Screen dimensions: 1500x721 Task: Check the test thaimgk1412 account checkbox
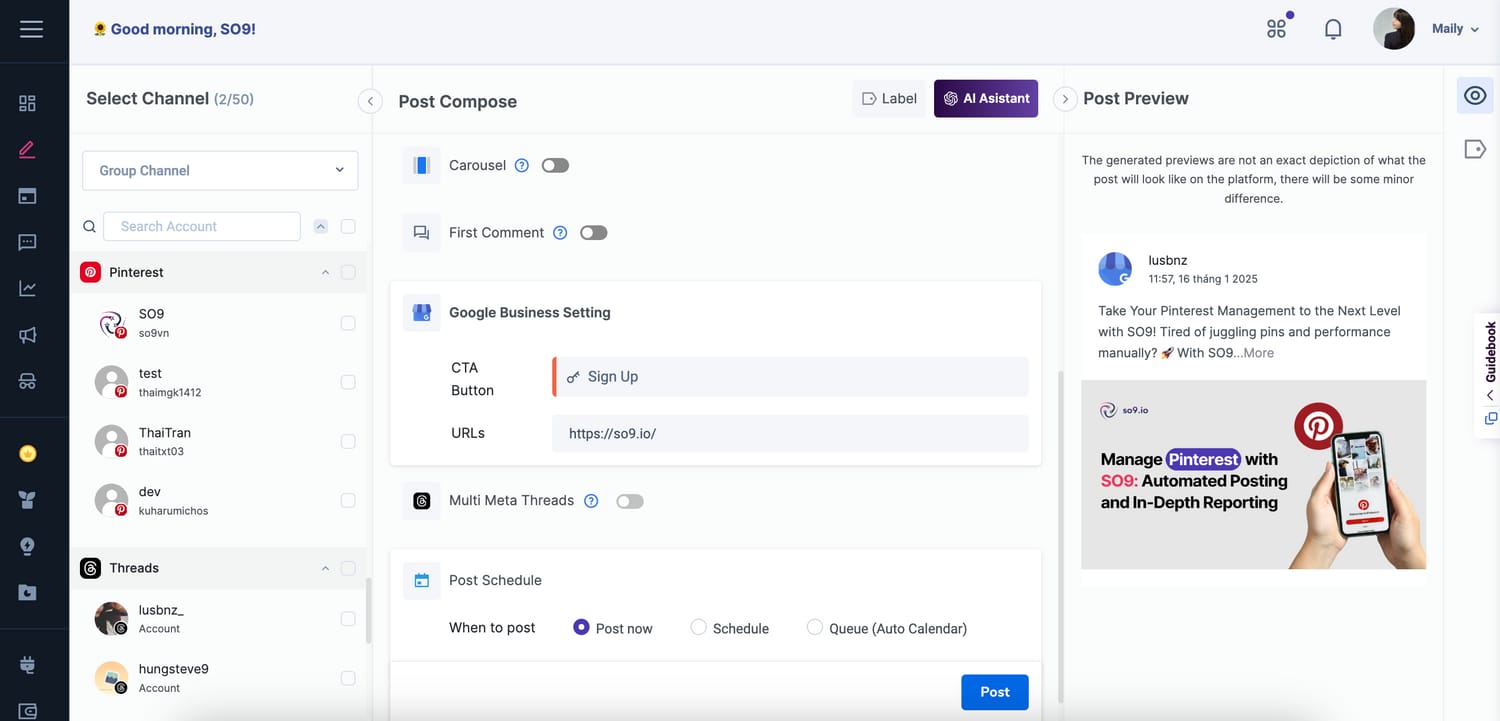(x=348, y=382)
